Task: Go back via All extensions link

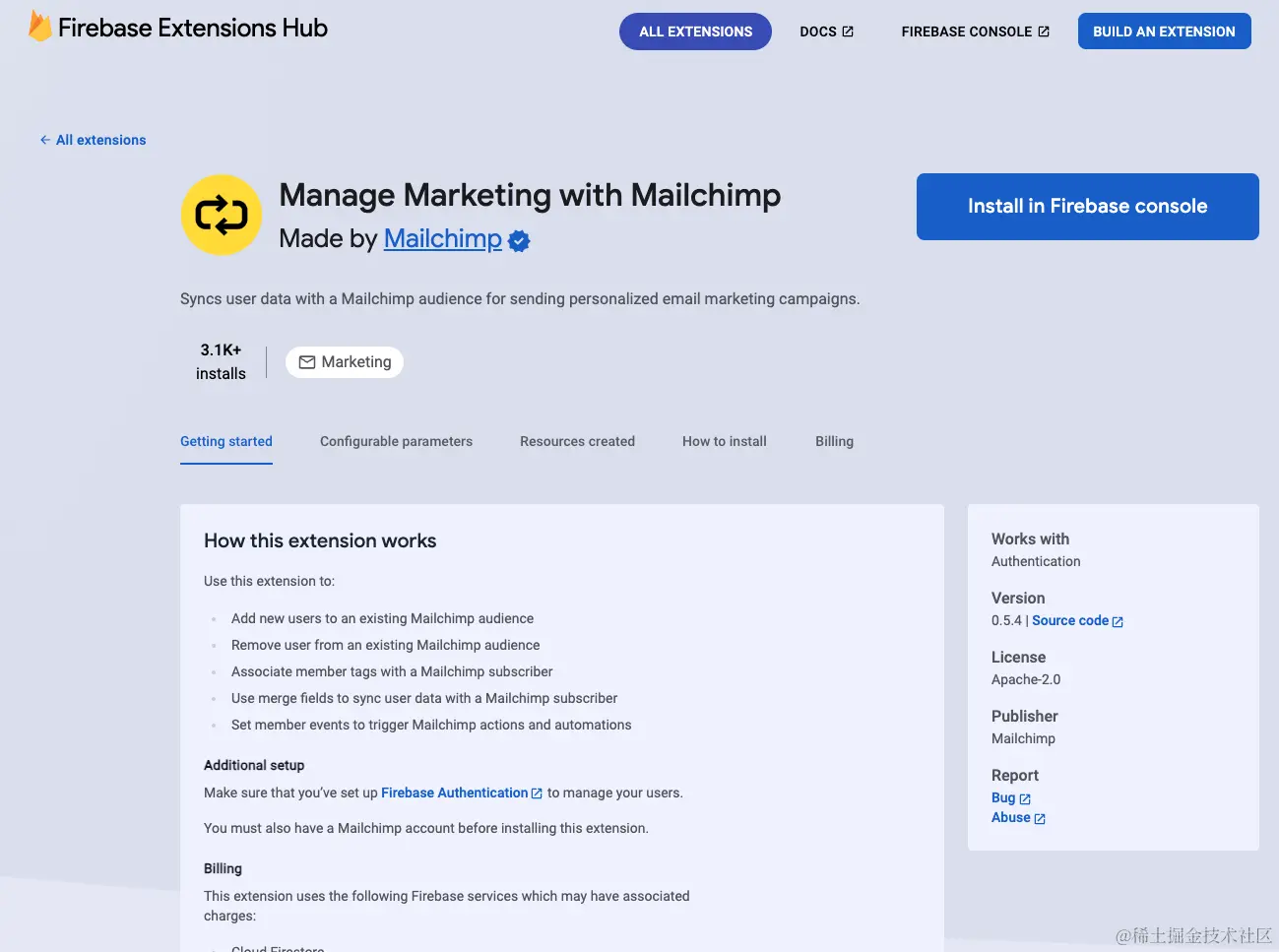Action: (x=93, y=140)
